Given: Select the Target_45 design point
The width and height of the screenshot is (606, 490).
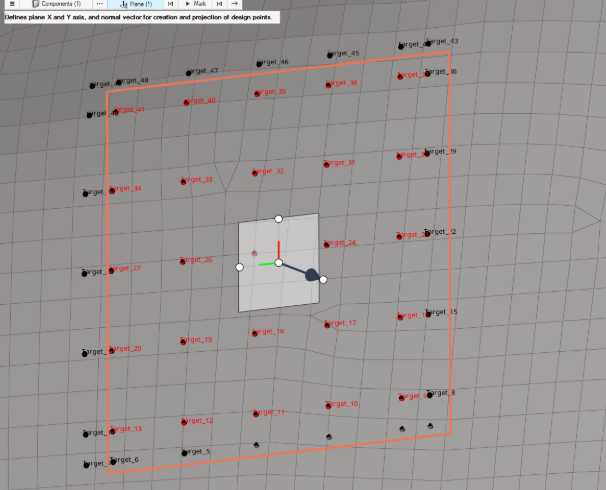Looking at the screenshot, I should 330,55.
